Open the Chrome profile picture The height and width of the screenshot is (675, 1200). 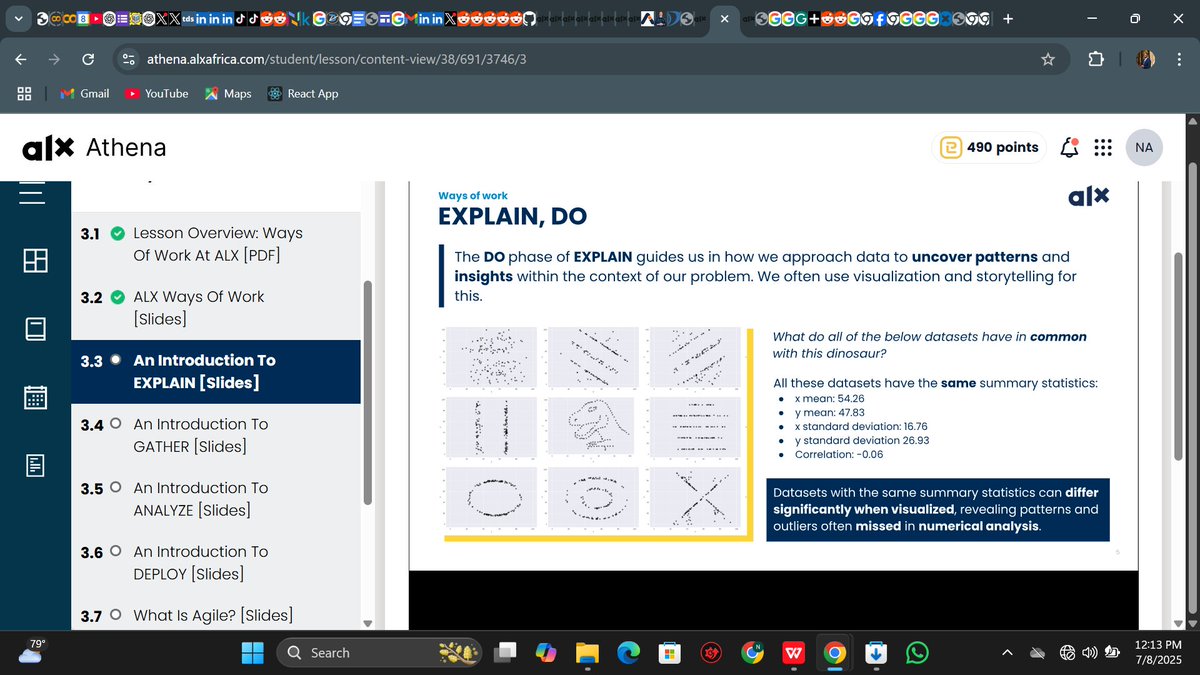(x=1146, y=59)
